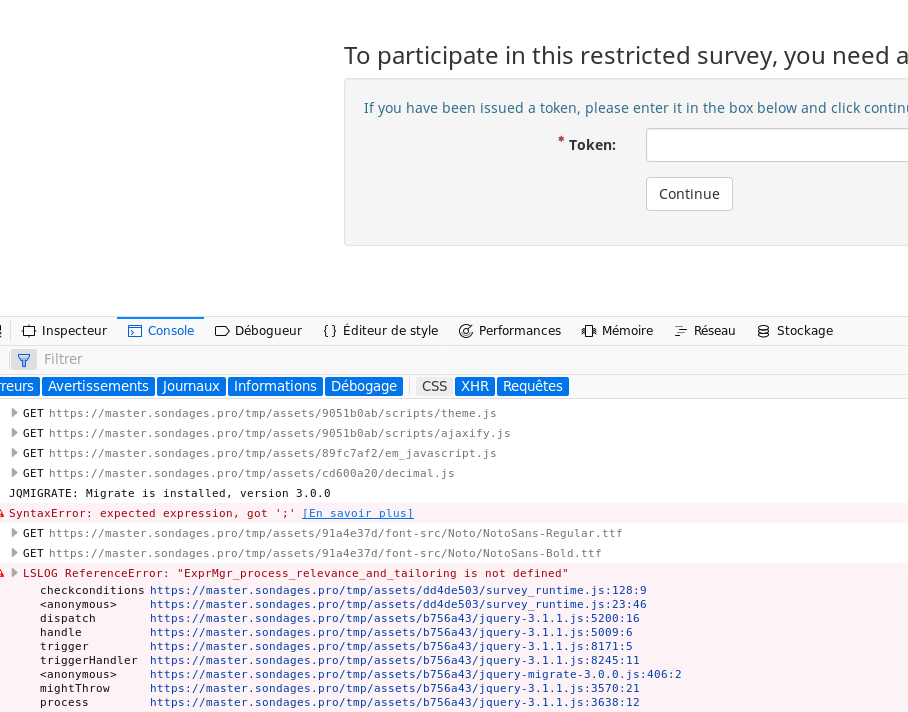Click the Débogueur tab icon
This screenshot has width=908, height=712.
[x=222, y=331]
